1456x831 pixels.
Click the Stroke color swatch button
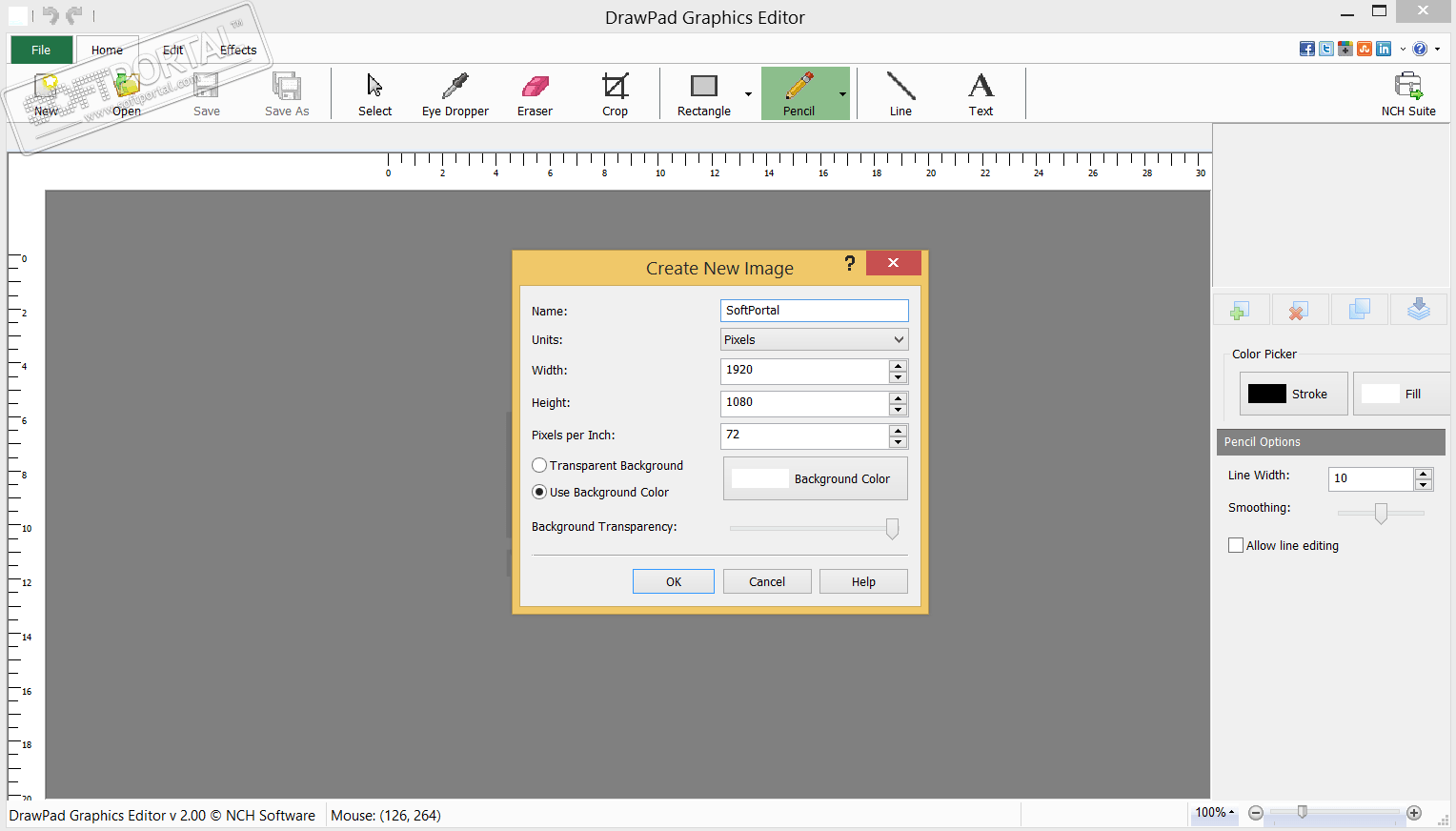[x=1293, y=394]
